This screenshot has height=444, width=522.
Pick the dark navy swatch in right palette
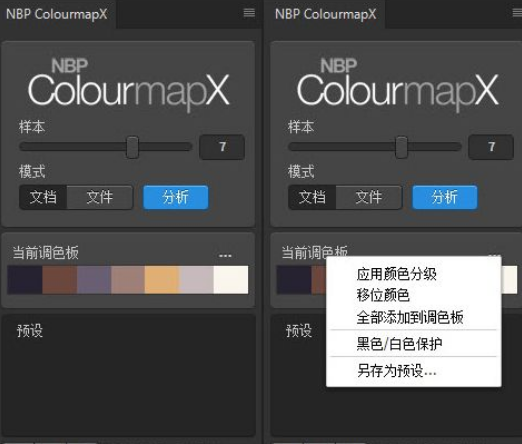click(x=294, y=280)
